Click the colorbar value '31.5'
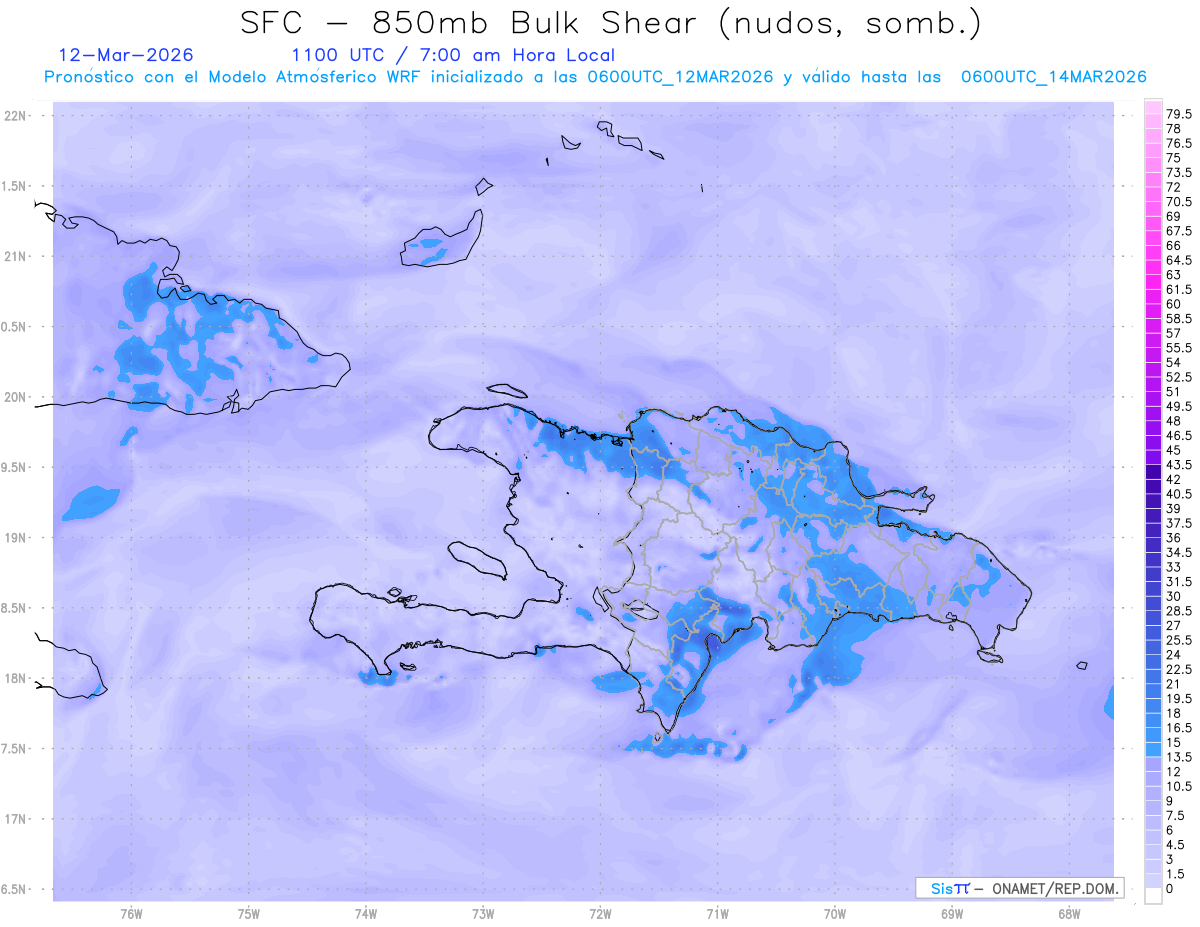The height and width of the screenshot is (927, 1200). click(1179, 581)
